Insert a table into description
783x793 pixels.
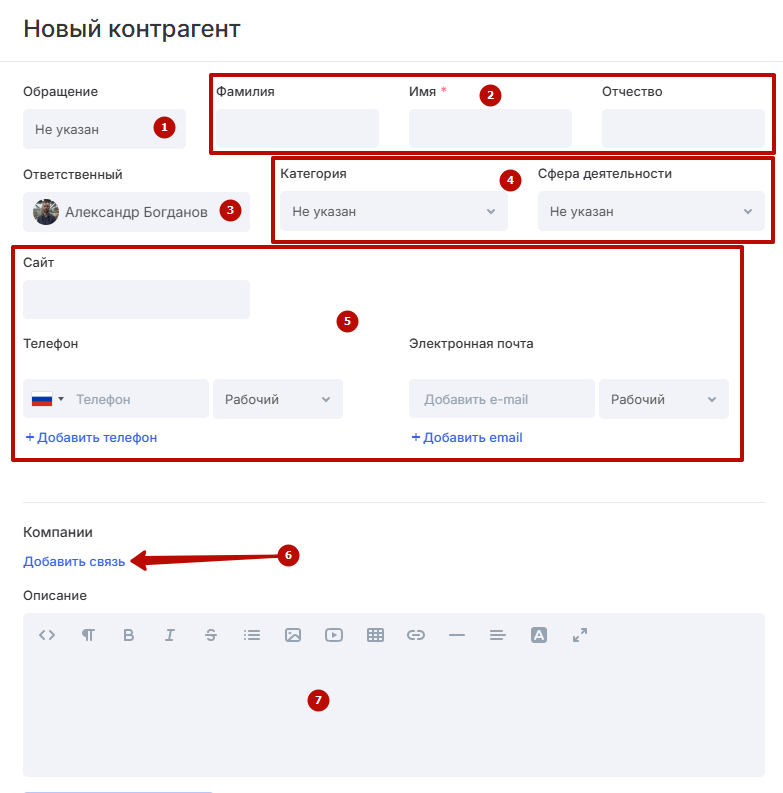pyautogui.click(x=375, y=635)
